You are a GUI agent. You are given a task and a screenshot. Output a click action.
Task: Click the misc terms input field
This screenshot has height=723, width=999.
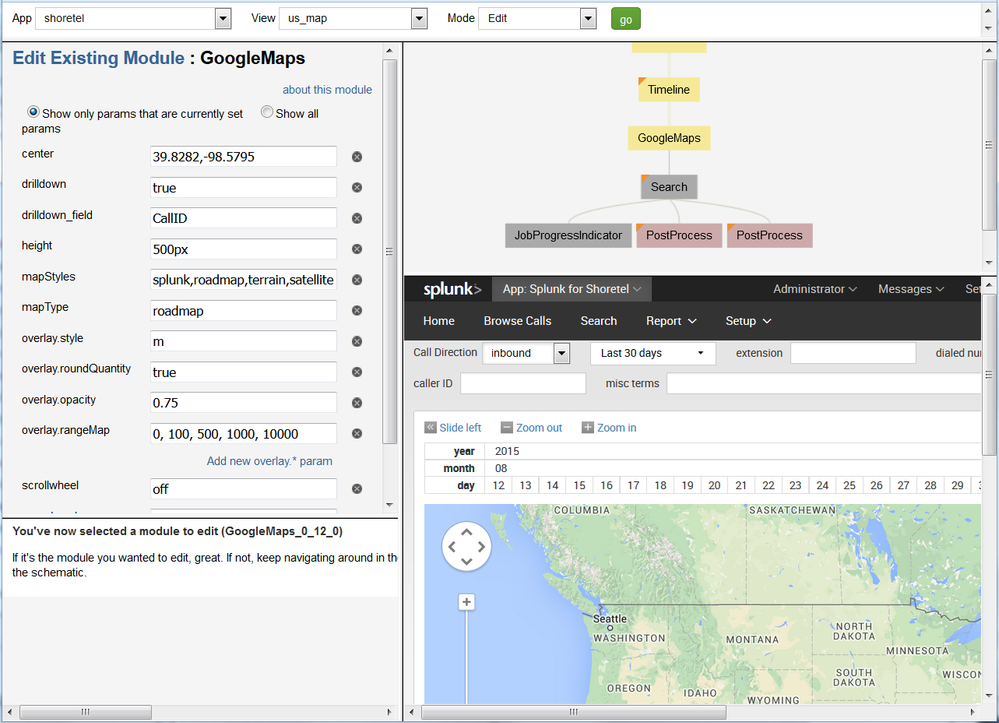pyautogui.click(x=824, y=383)
